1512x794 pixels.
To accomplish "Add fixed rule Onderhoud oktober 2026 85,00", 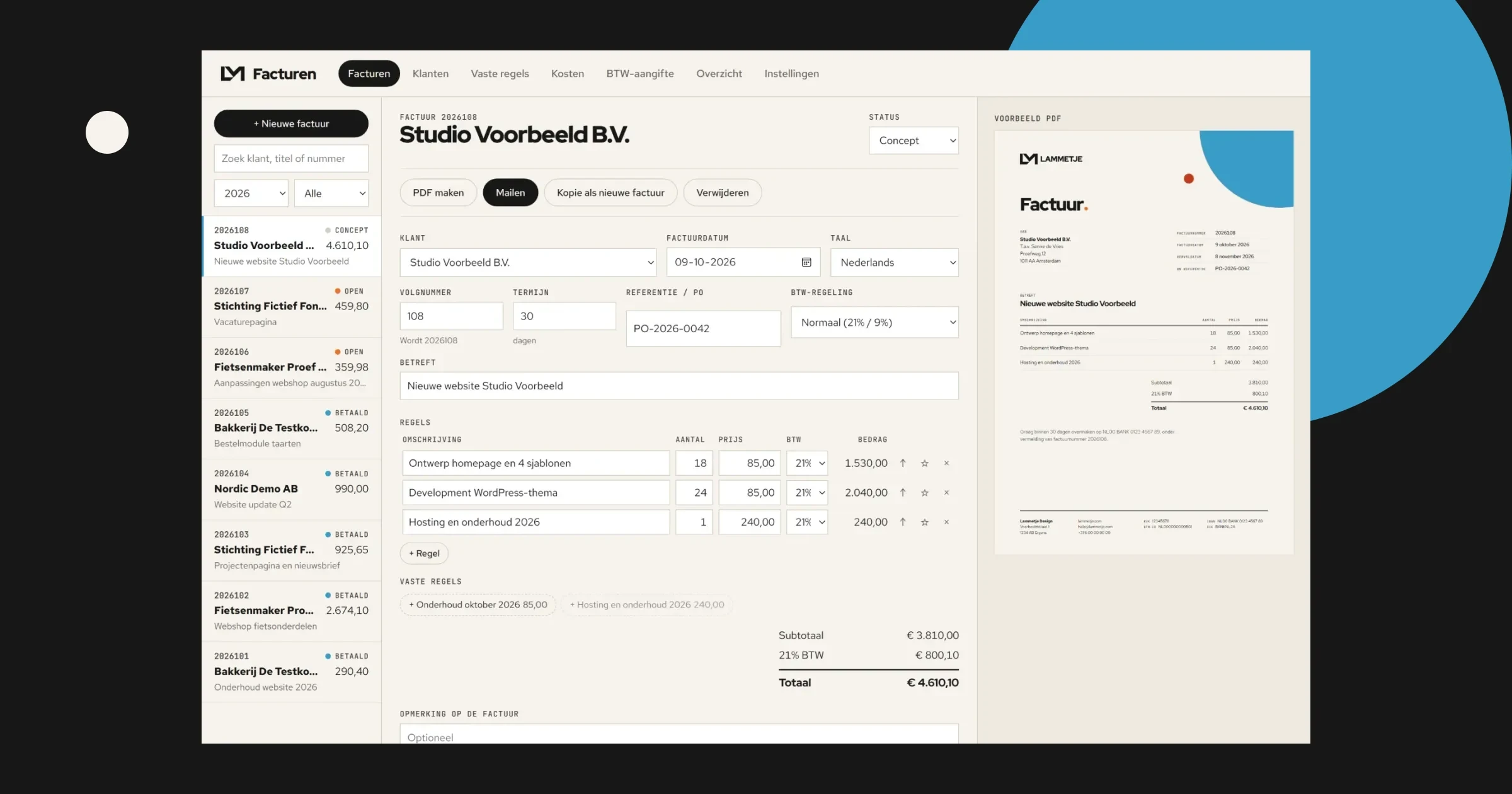I will pyautogui.click(x=478, y=605).
